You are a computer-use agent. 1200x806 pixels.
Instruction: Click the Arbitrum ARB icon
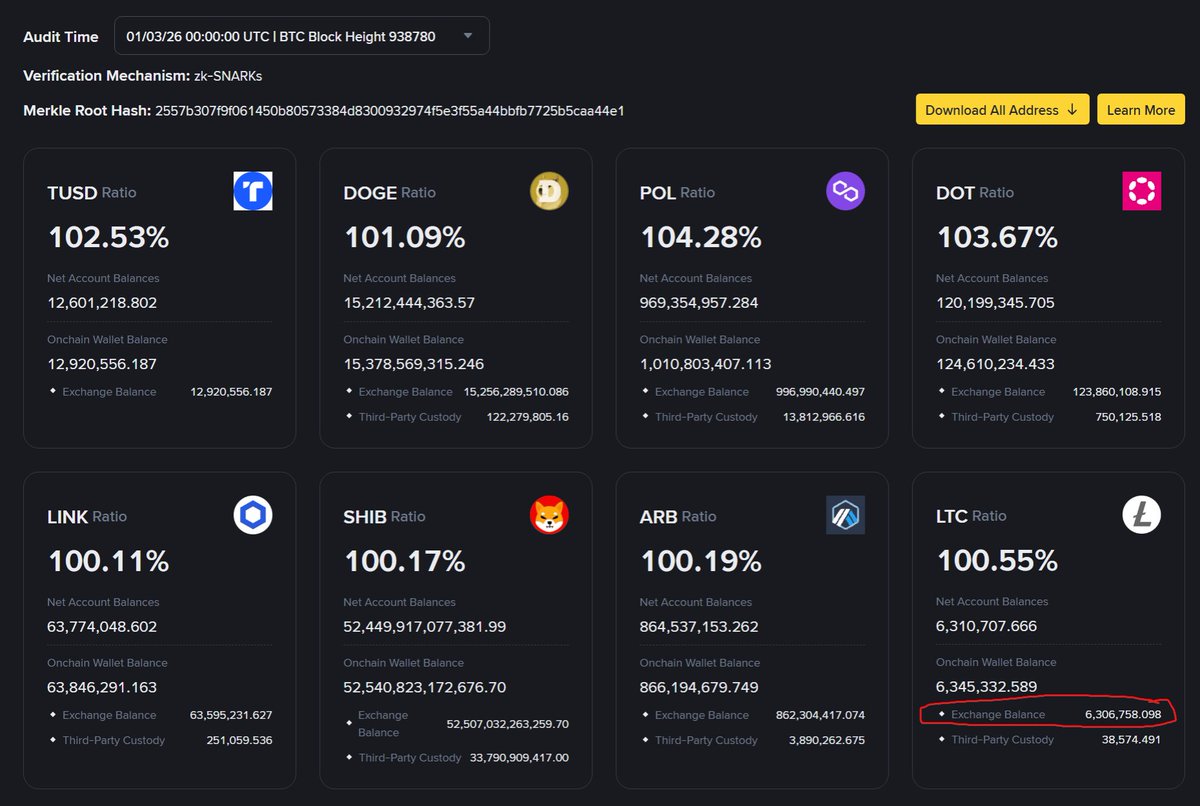pyautogui.click(x=845, y=515)
